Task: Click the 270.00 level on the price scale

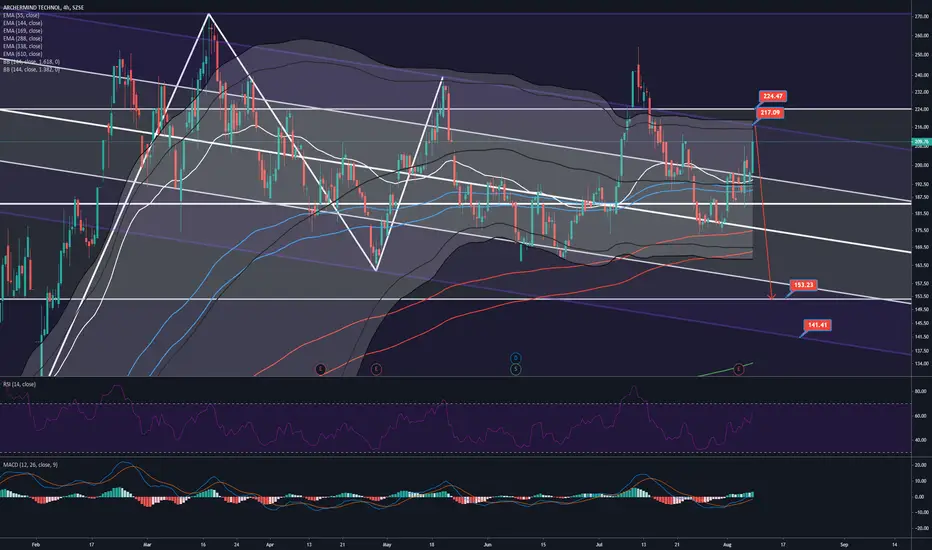Action: click(921, 17)
